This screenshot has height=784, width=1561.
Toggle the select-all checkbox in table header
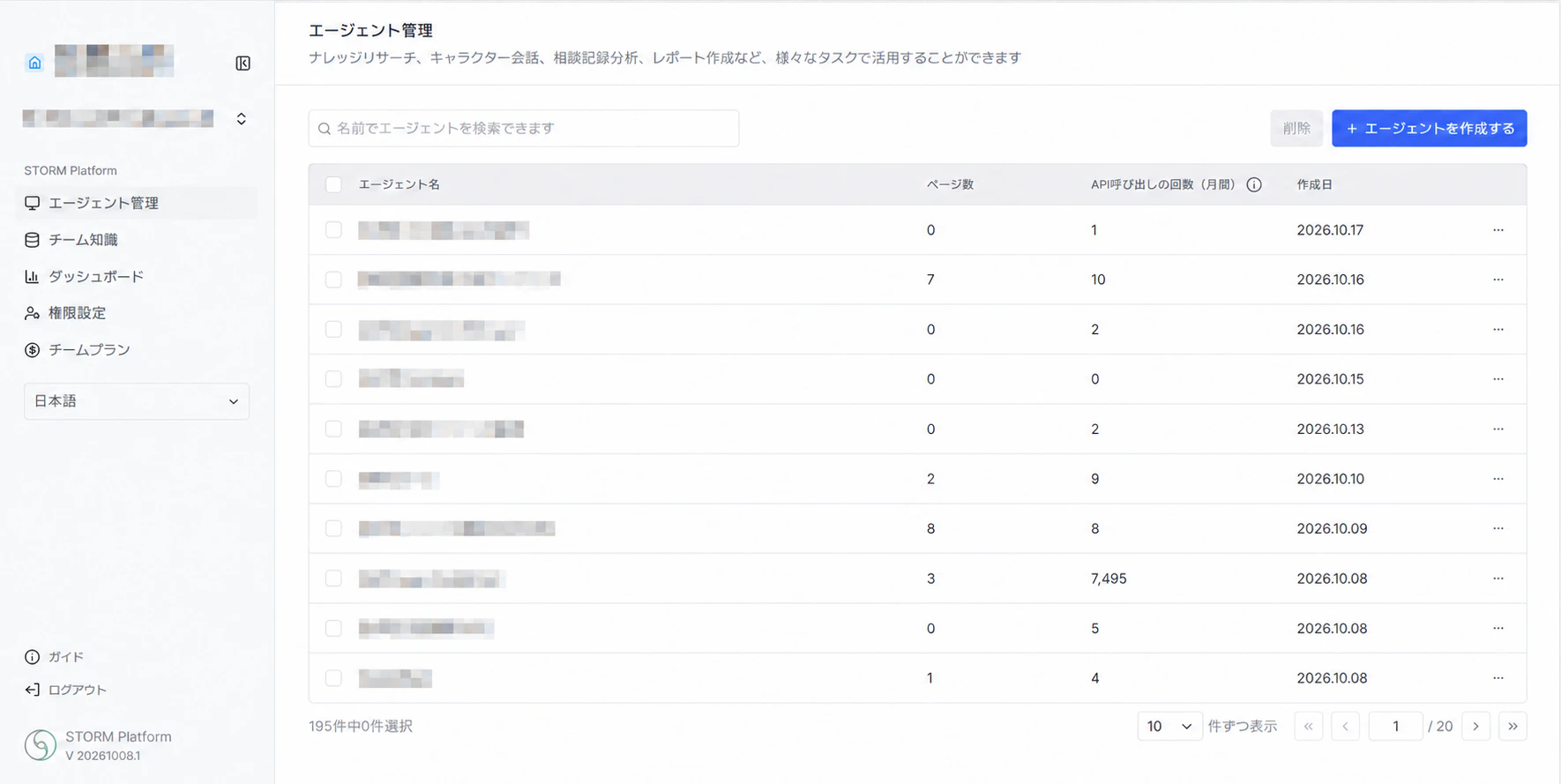[333, 184]
